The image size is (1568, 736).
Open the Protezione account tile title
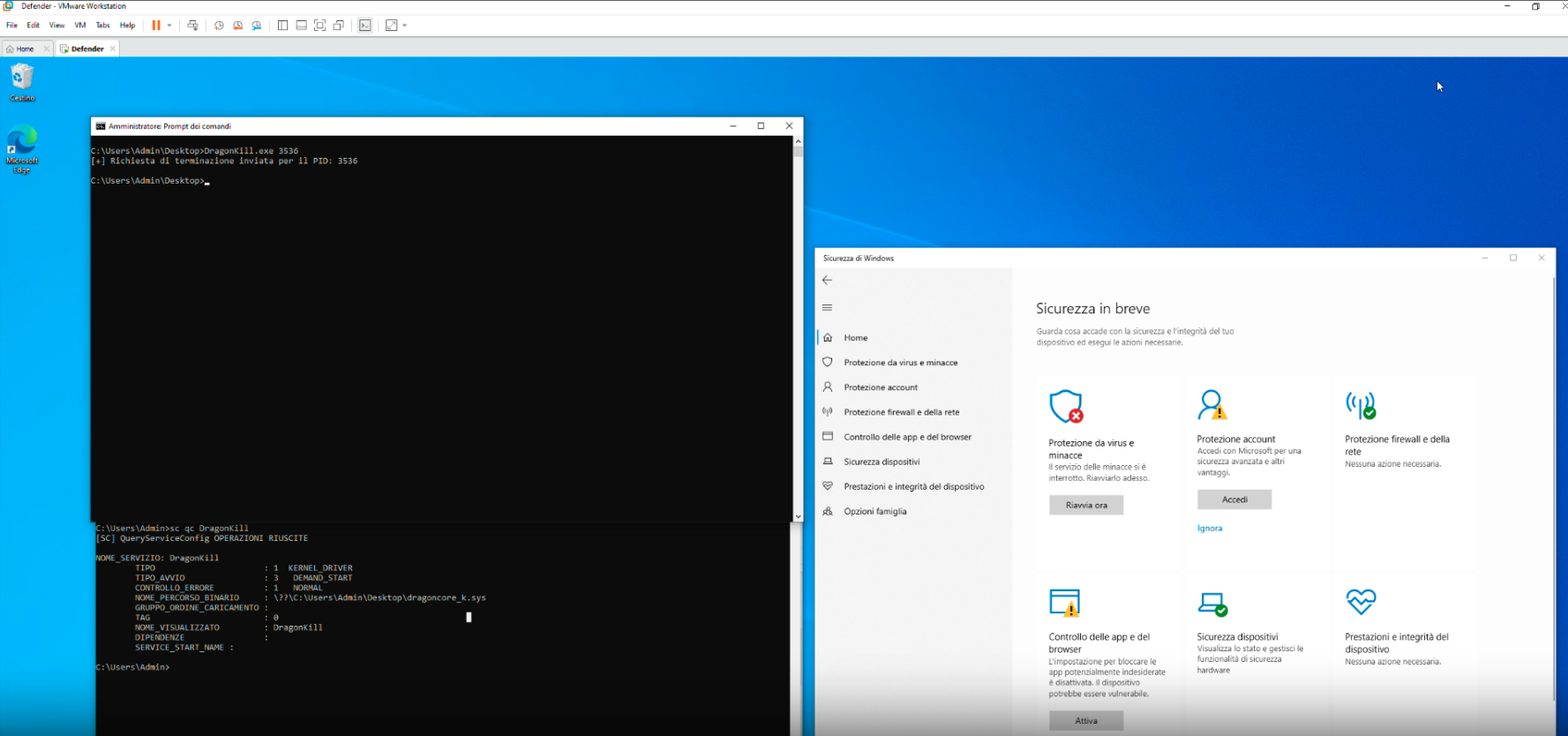pyautogui.click(x=1236, y=439)
